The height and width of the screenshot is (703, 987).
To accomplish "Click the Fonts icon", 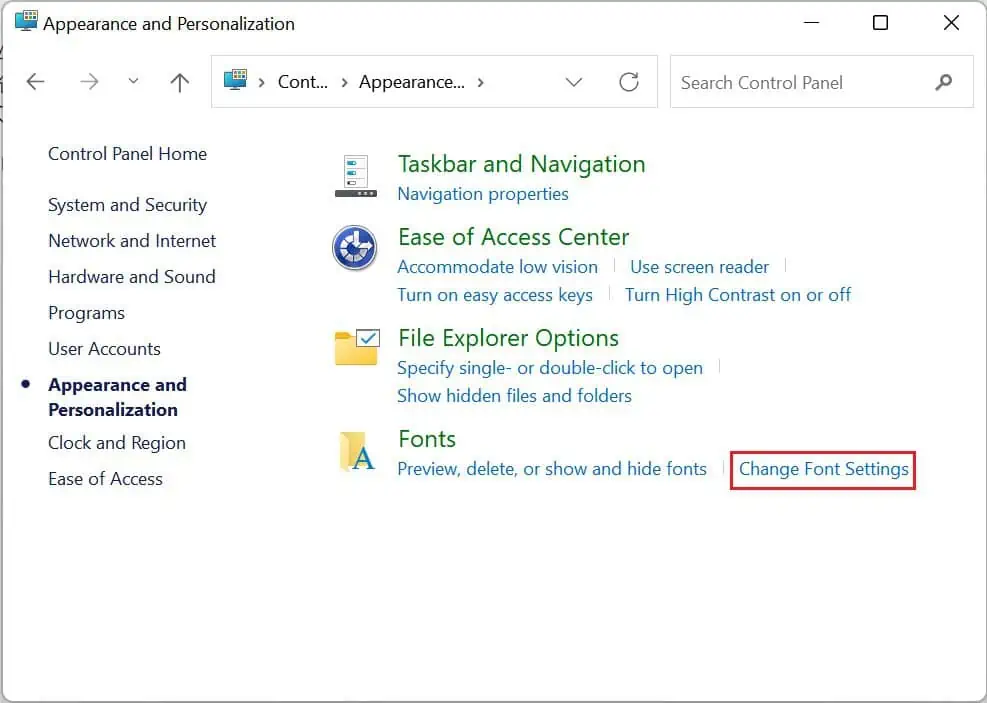I will 355,451.
